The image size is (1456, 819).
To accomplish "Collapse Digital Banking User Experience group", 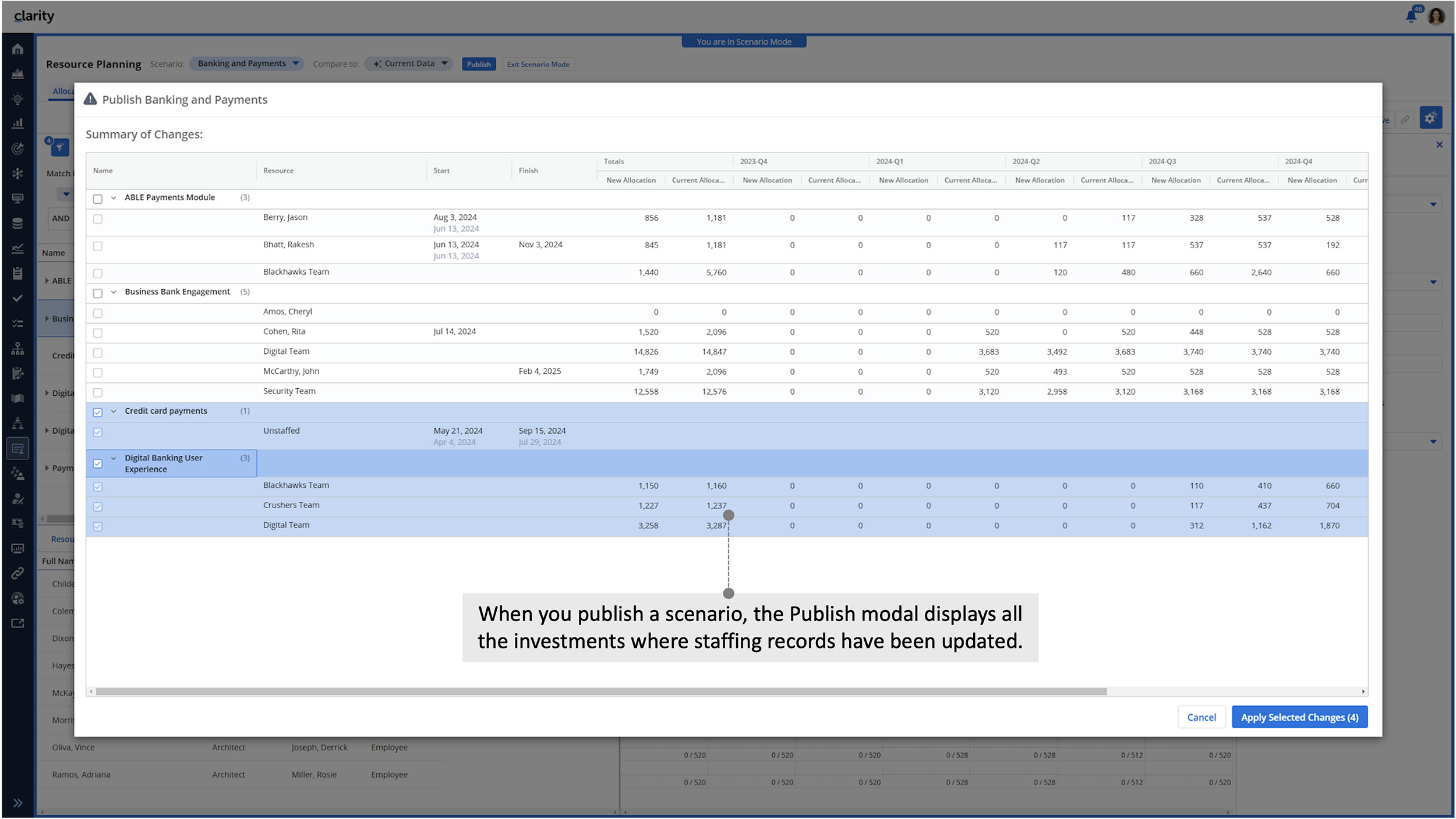I will point(114,459).
